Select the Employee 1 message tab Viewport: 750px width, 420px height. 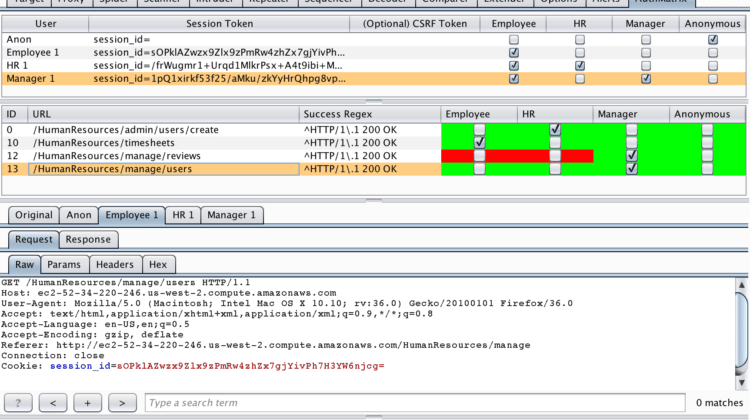pyautogui.click(x=132, y=215)
